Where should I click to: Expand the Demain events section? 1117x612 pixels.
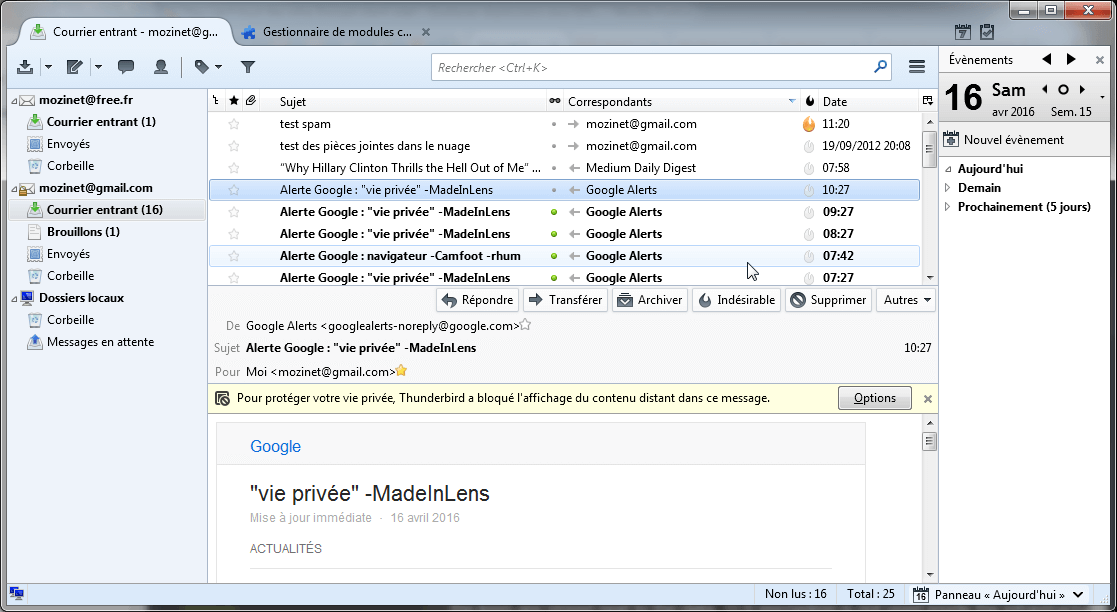coord(948,188)
